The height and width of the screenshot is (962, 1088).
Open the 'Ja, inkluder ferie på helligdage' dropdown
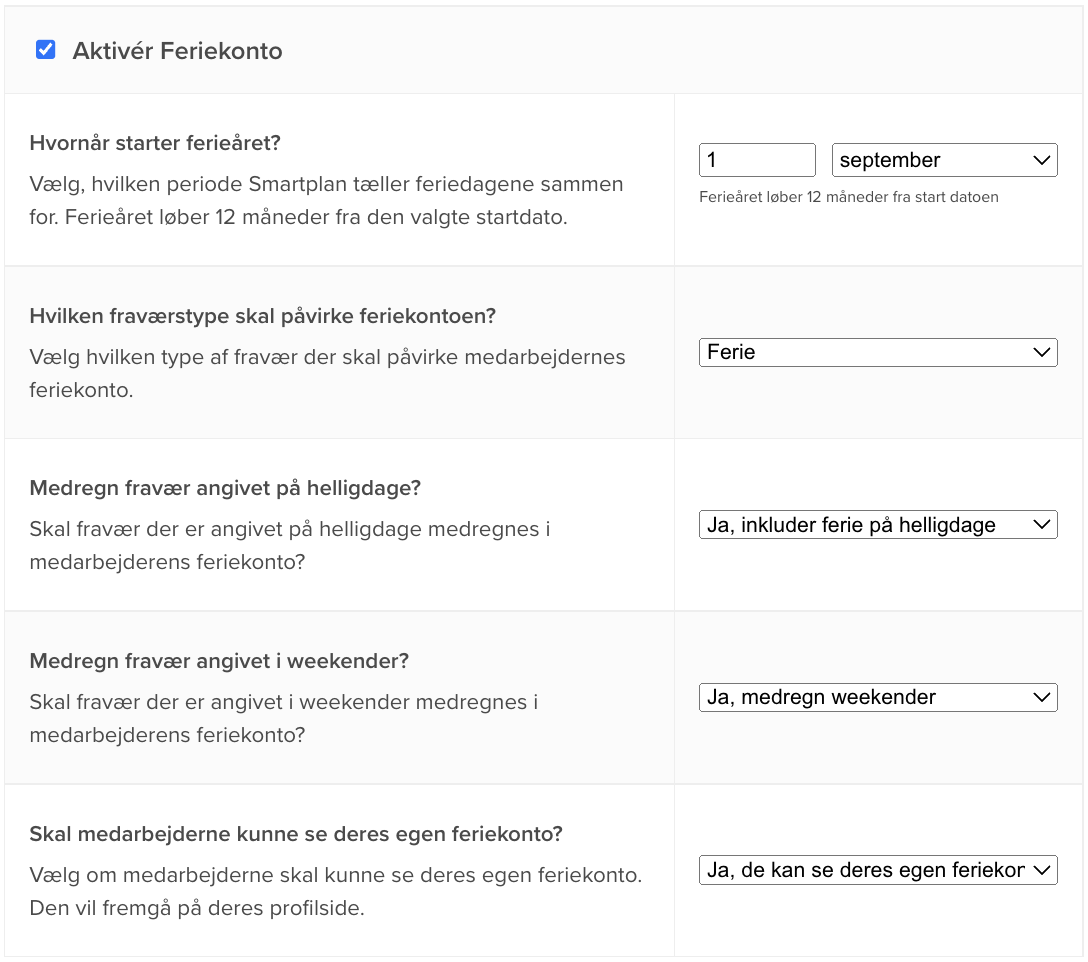(878, 524)
